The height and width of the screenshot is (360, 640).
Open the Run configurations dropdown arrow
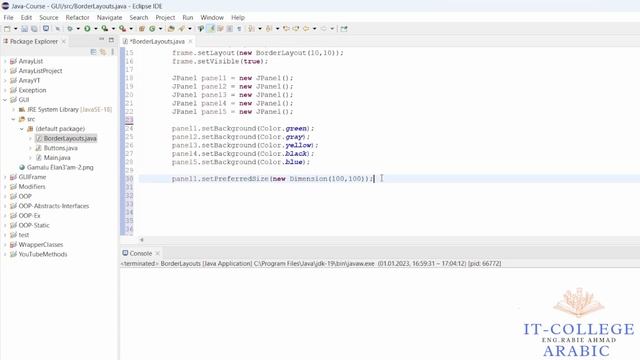[96, 29]
